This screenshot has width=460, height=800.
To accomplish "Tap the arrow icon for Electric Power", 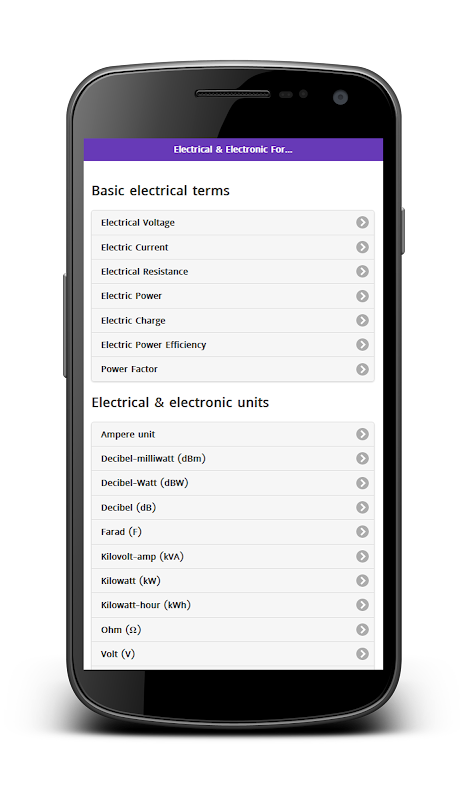I will (362, 296).
